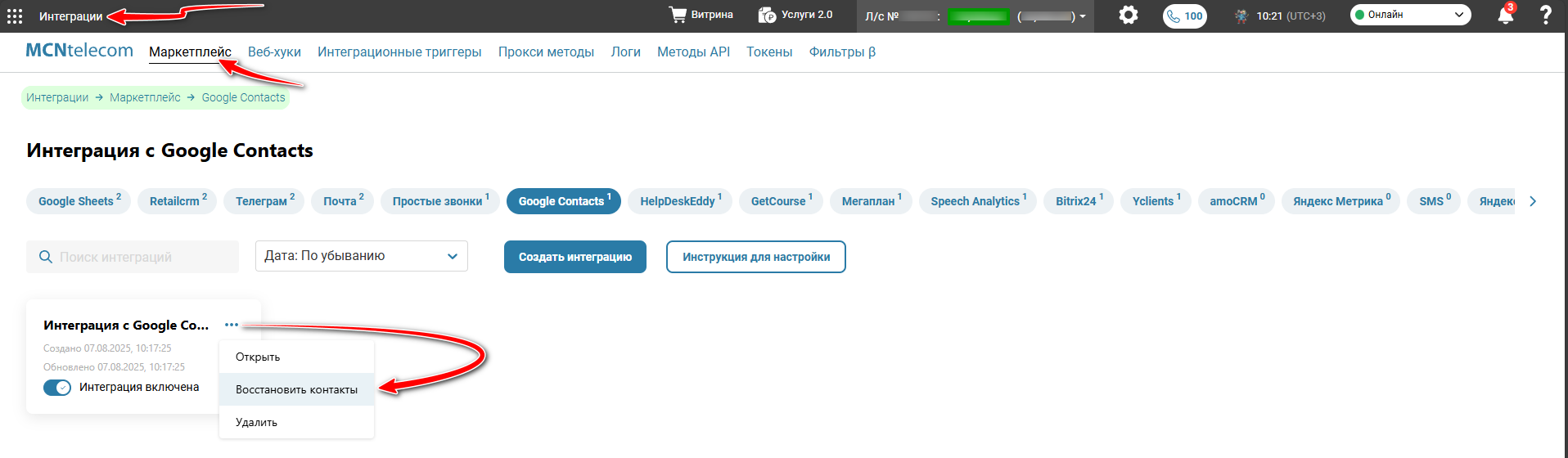Open the Логи tab

coord(625,52)
